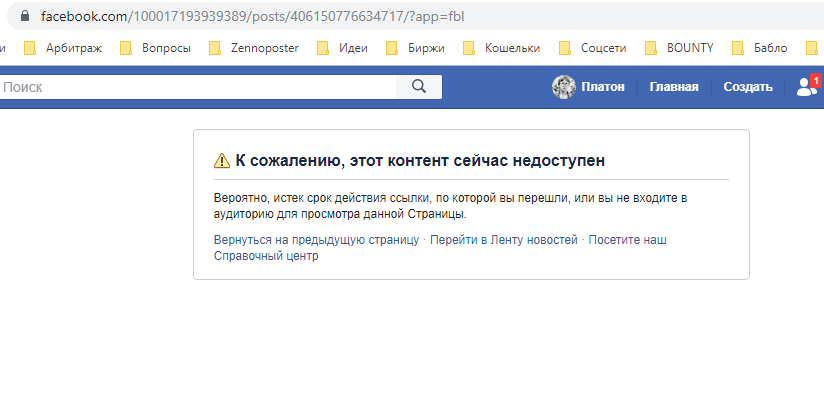Open the Zennoposter bookmarks folder

tap(254, 48)
